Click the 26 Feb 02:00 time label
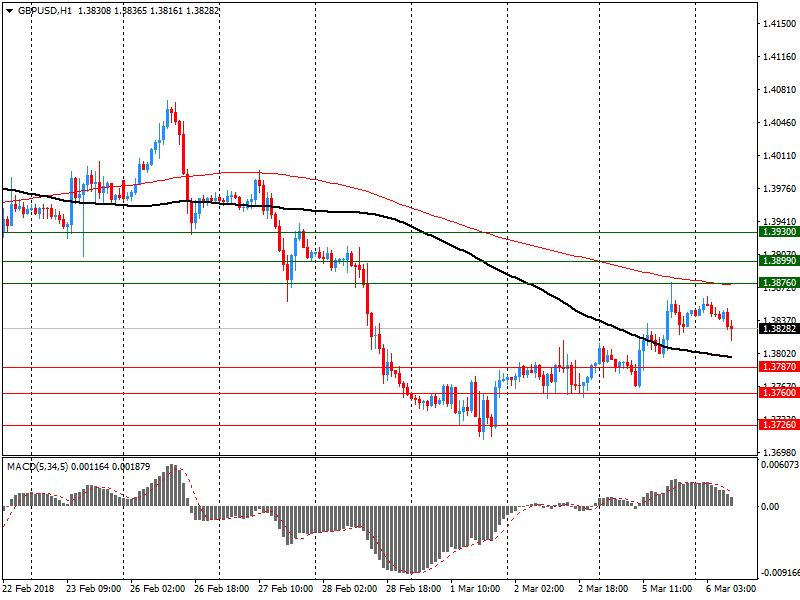Screen dimensions: 800x600 click(158, 589)
